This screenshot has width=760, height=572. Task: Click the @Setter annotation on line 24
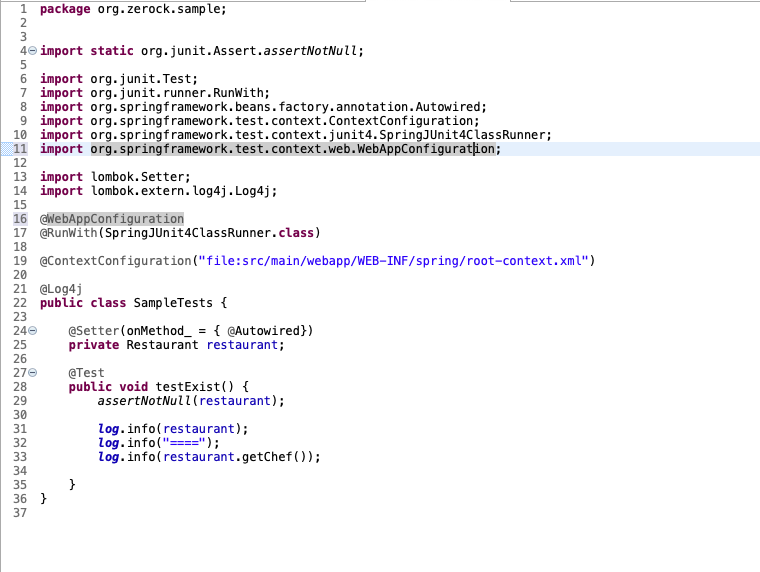coord(94,331)
